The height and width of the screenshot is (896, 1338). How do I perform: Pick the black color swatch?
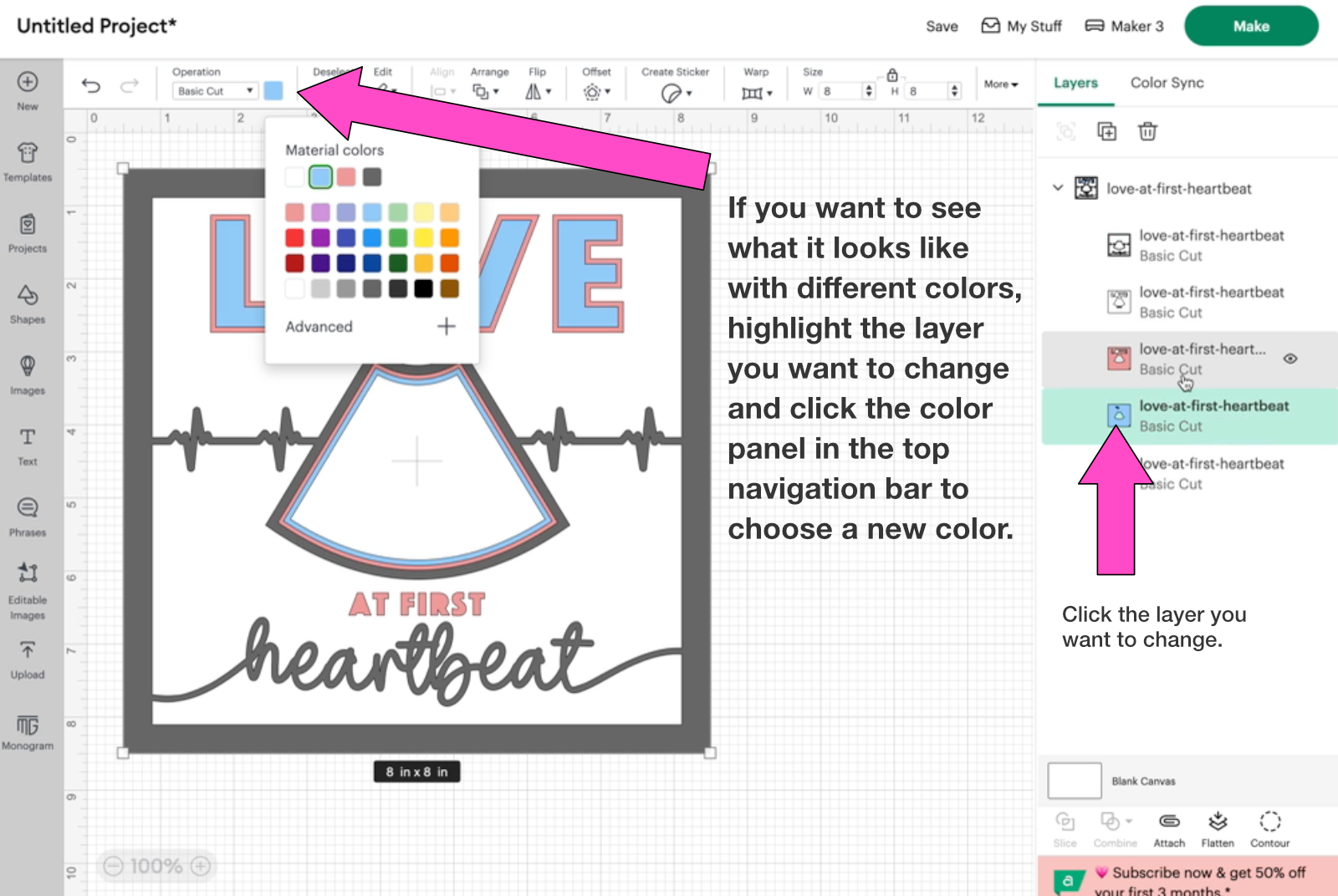(x=424, y=288)
